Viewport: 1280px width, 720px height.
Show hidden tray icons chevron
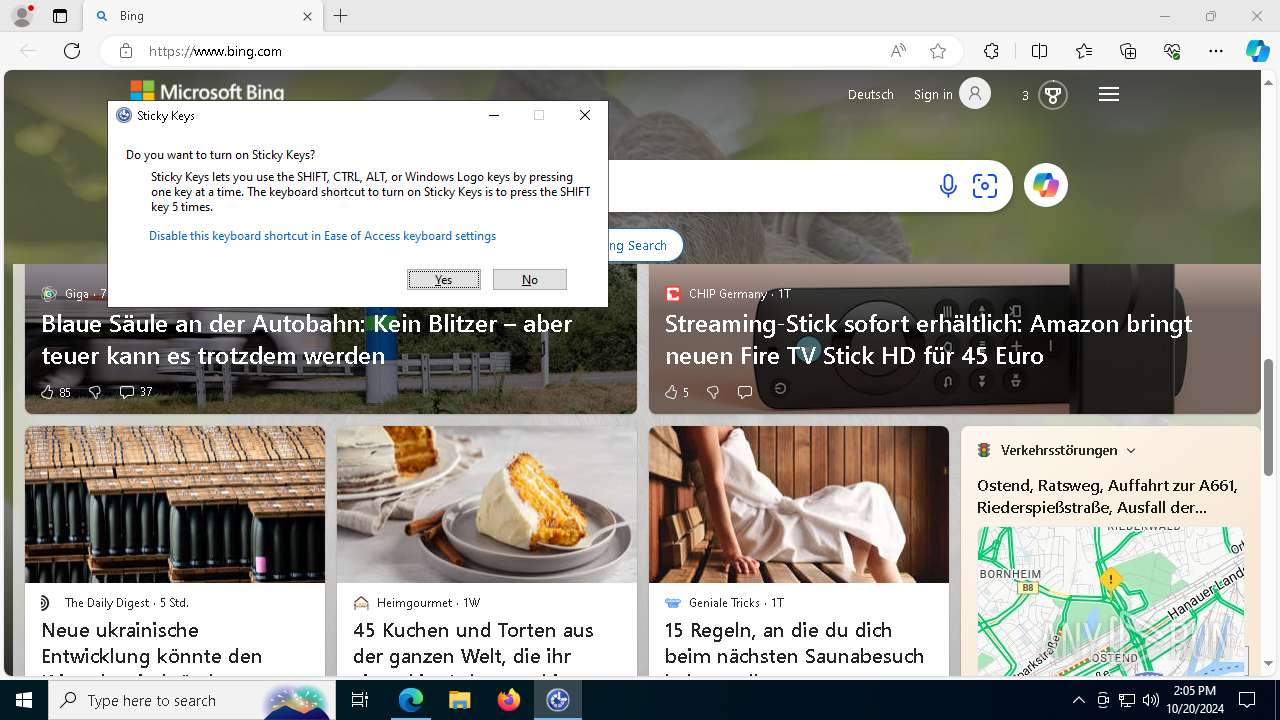click(1078, 700)
